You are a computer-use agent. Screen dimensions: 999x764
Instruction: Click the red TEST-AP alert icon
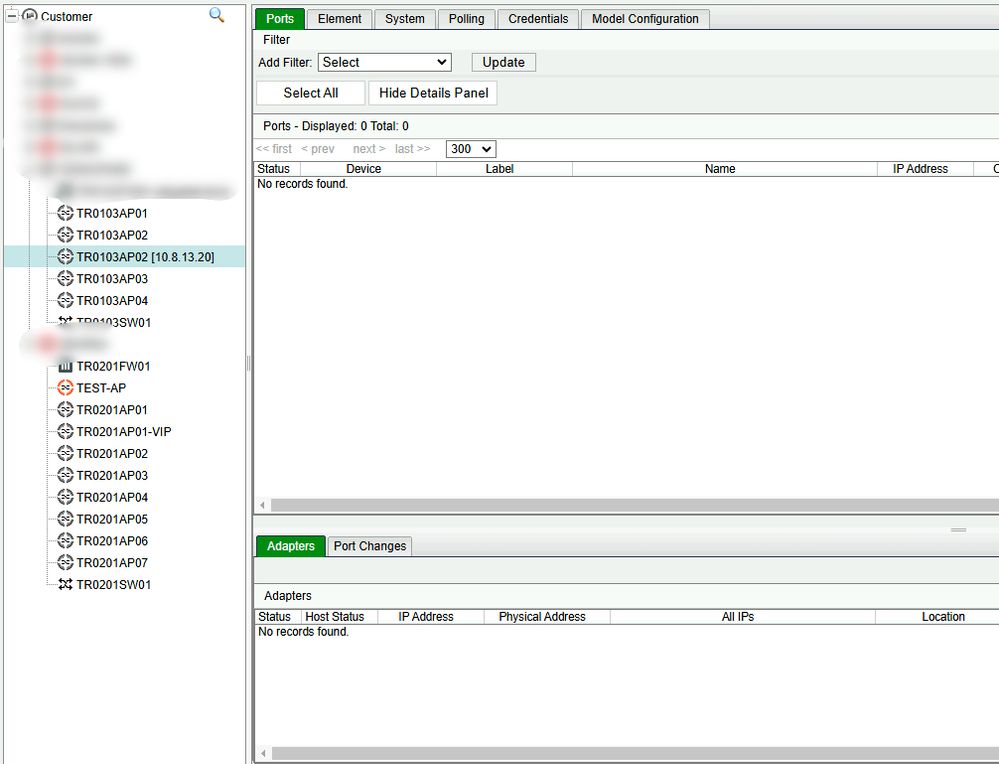click(65, 387)
